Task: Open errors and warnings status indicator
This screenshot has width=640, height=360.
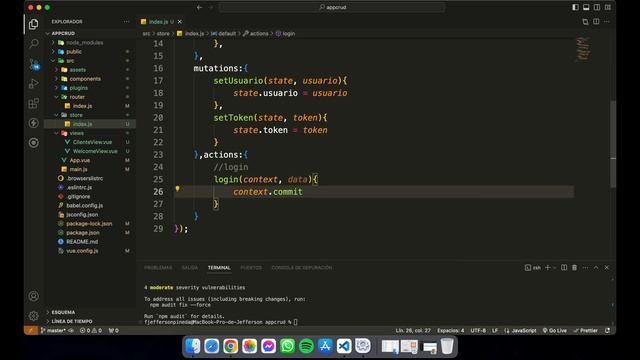Action: point(91,331)
